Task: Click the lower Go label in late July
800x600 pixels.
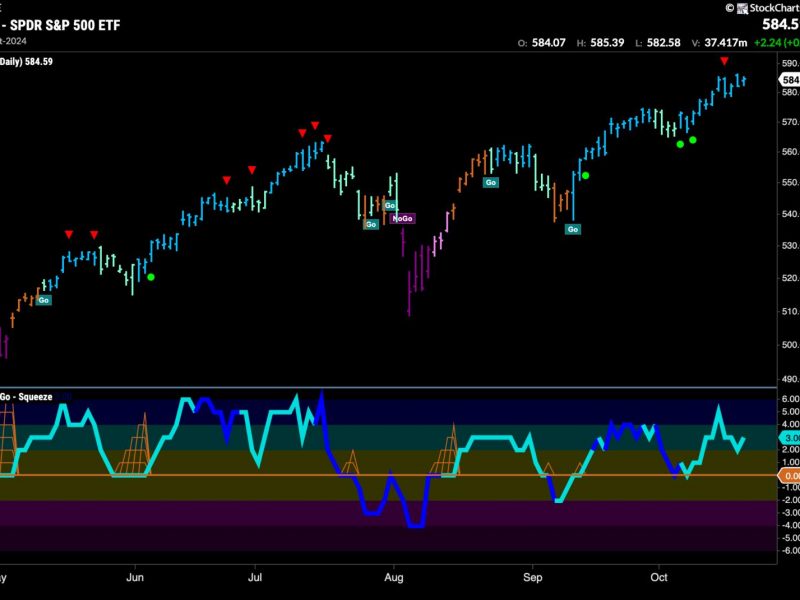Action: click(x=371, y=224)
